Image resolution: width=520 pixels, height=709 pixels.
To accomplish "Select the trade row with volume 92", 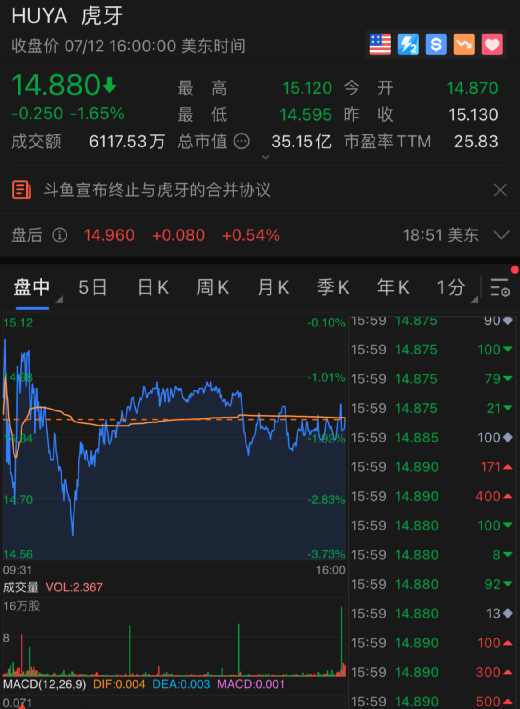I will [x=432, y=584].
